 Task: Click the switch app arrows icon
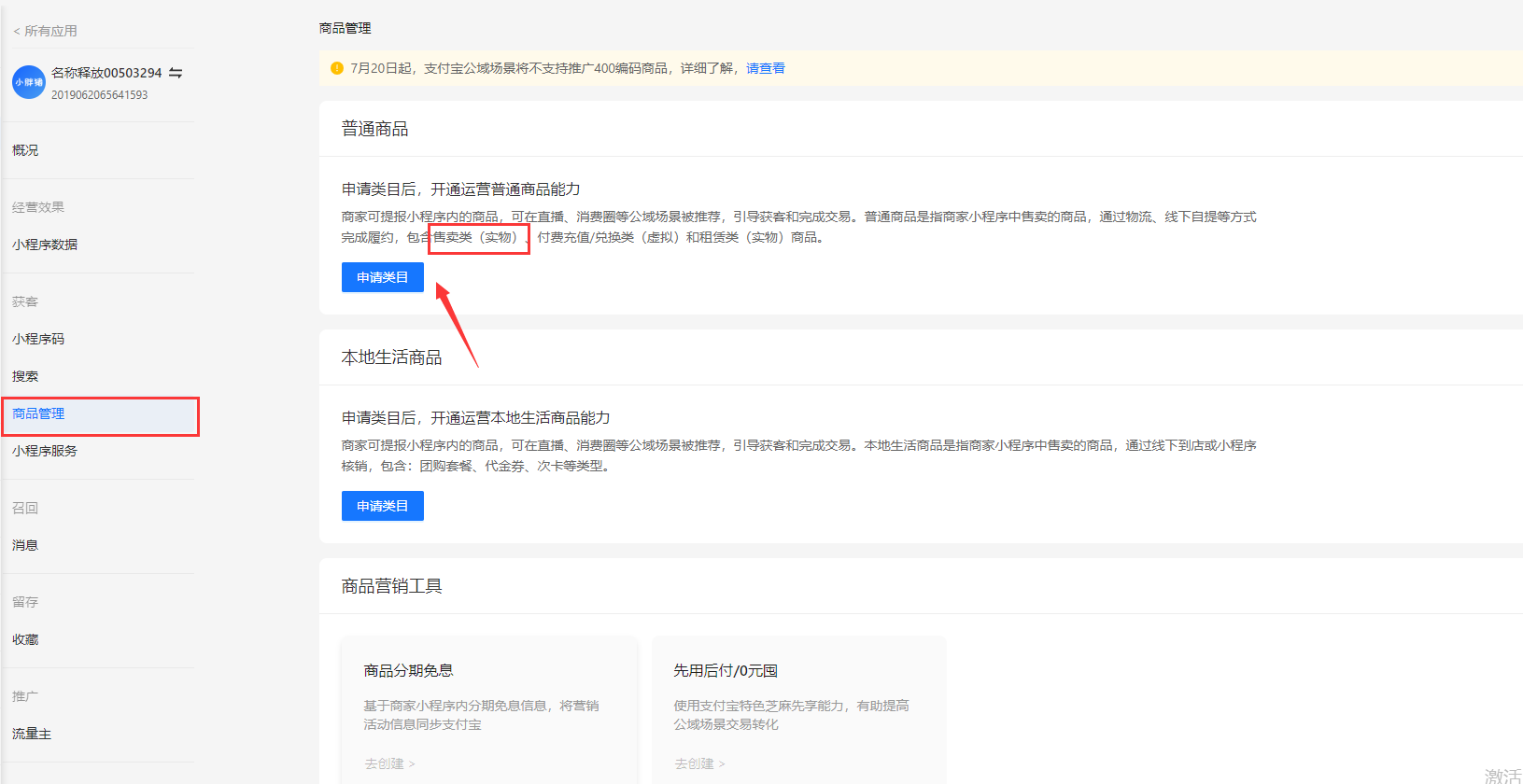tap(176, 73)
